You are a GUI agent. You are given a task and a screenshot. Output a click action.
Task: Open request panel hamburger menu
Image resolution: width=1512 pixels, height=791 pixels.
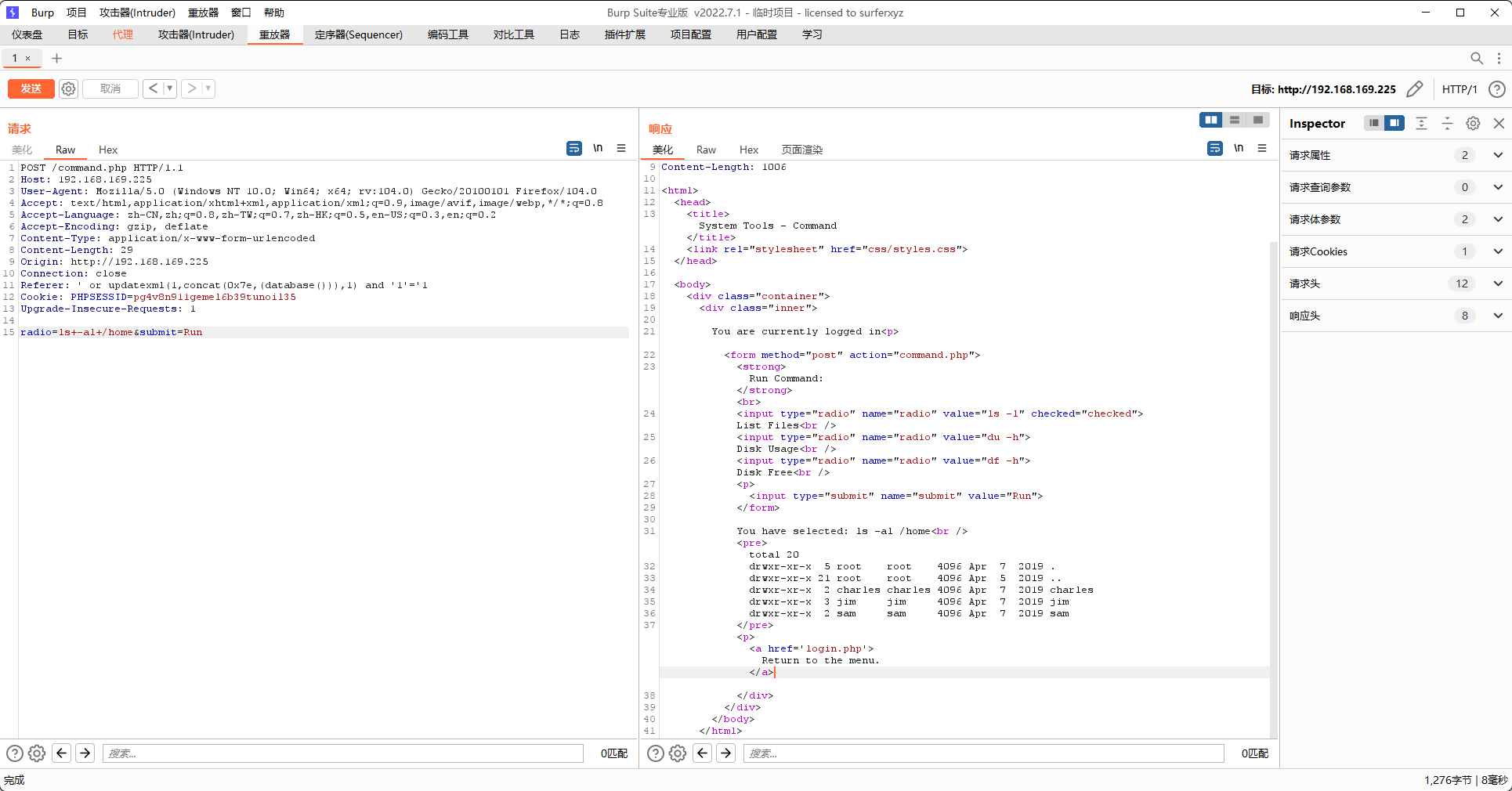(x=621, y=148)
